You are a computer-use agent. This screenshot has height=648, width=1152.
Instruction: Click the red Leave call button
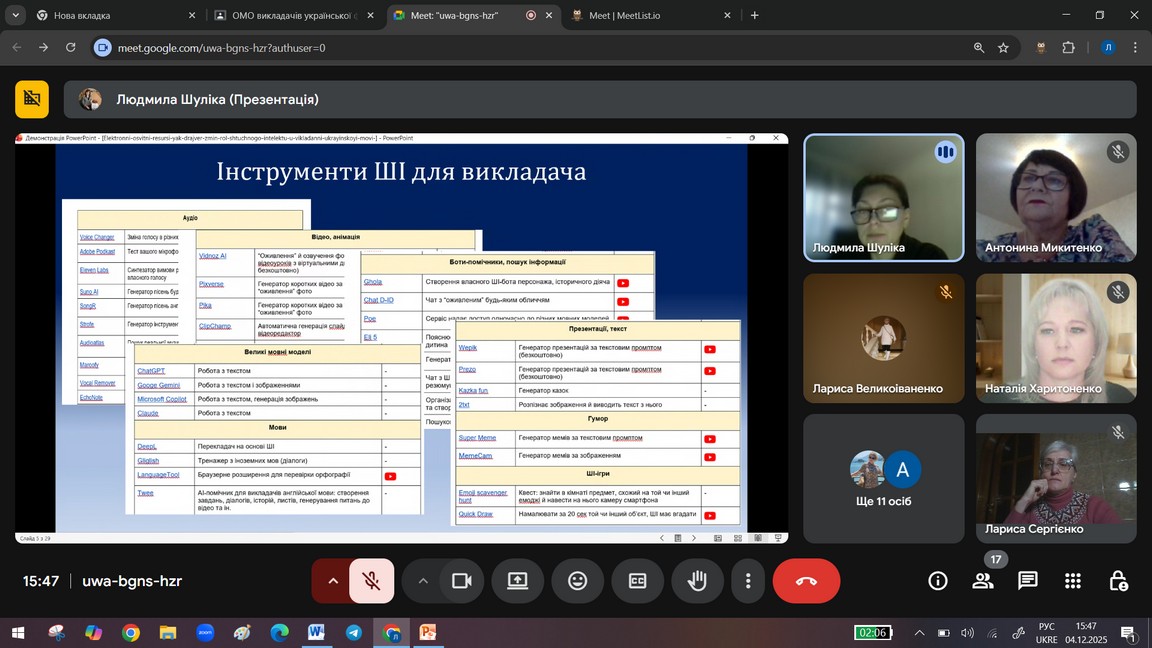806,581
